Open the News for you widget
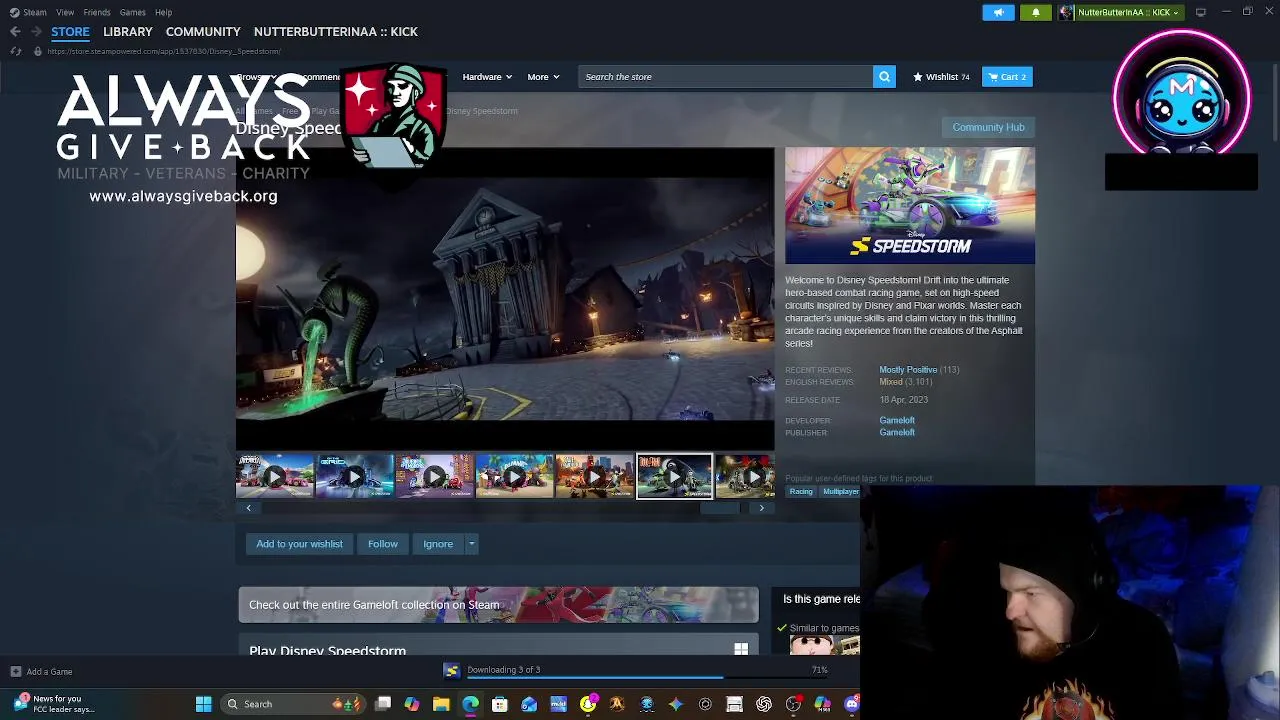The image size is (1280, 720). click(x=55, y=704)
